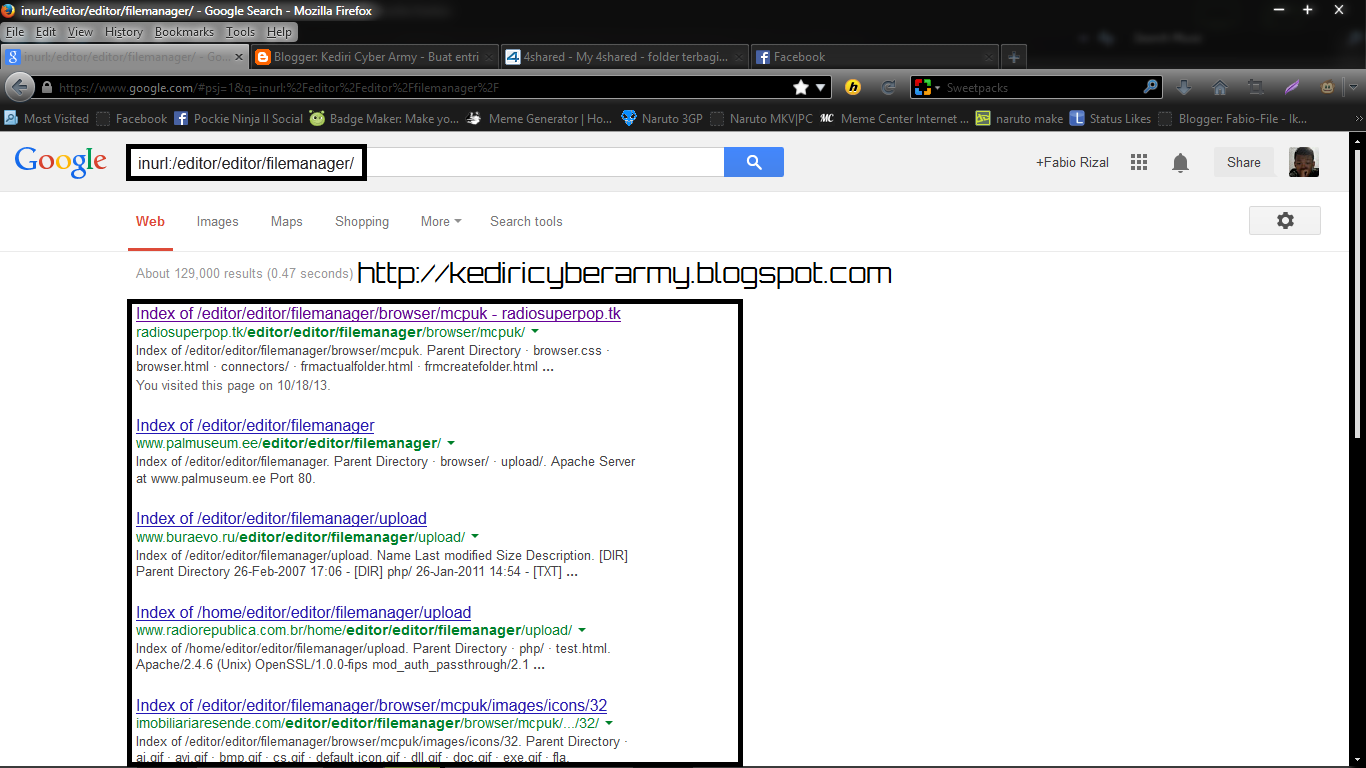Expand the radiosuperpop.tk result options arrow

535,332
